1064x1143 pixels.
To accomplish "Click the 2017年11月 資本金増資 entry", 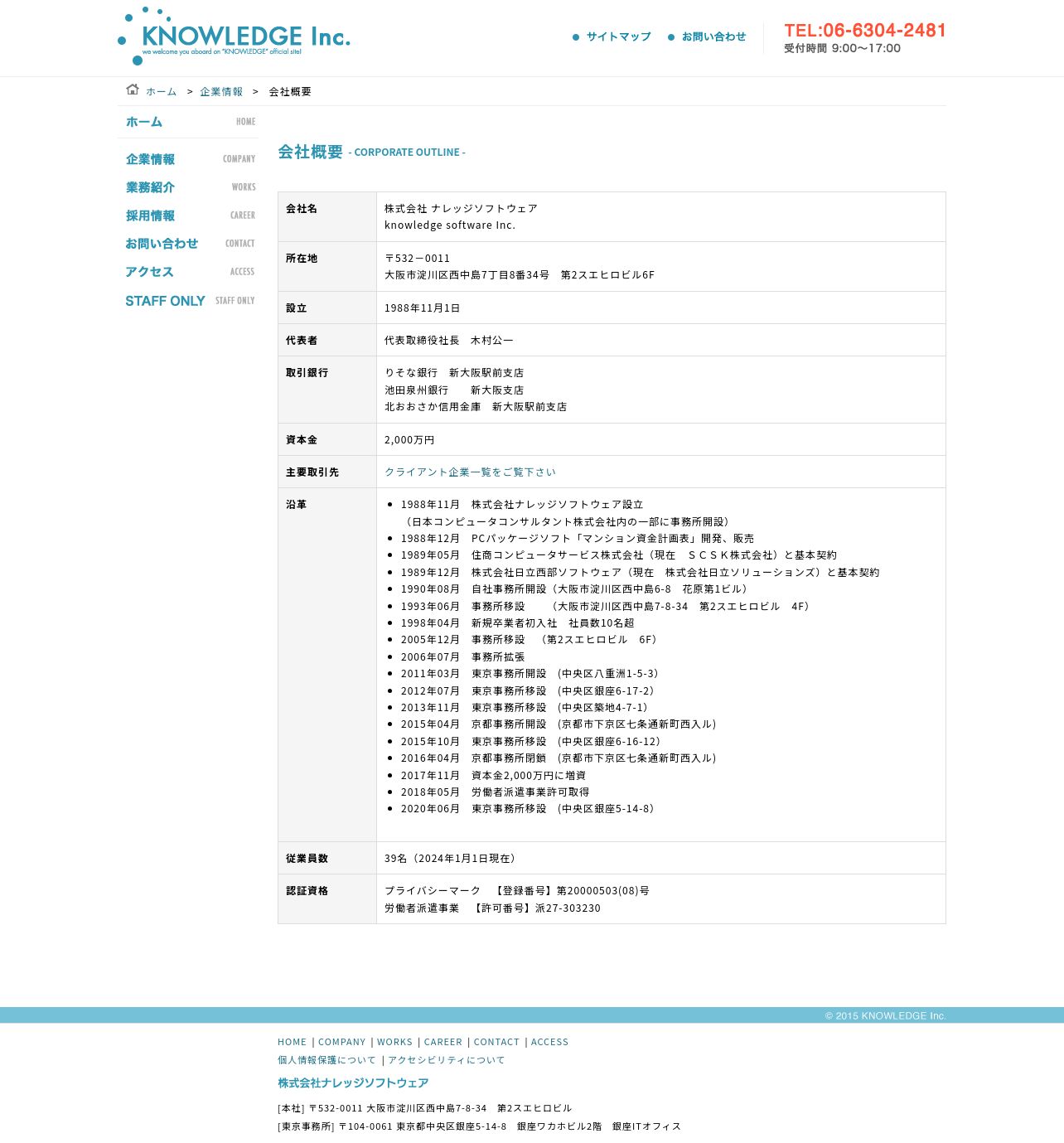I will (494, 776).
